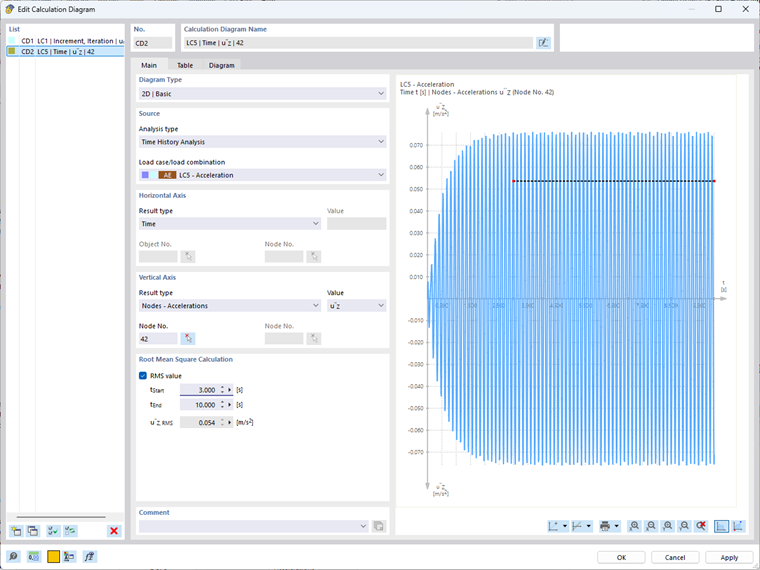Copy the selected calculation diagram
Image resolution: width=760 pixels, height=570 pixels.
[x=33, y=531]
